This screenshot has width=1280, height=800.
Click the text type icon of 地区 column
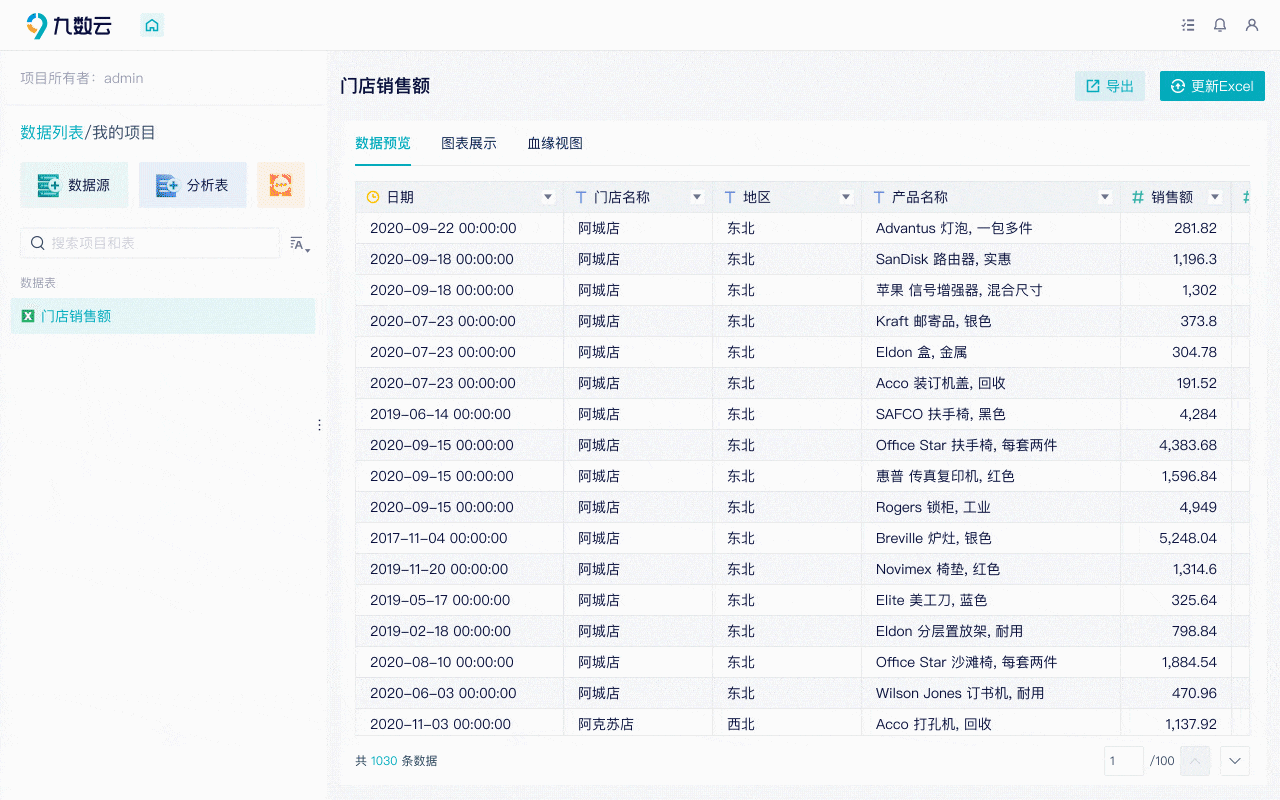tap(730, 197)
